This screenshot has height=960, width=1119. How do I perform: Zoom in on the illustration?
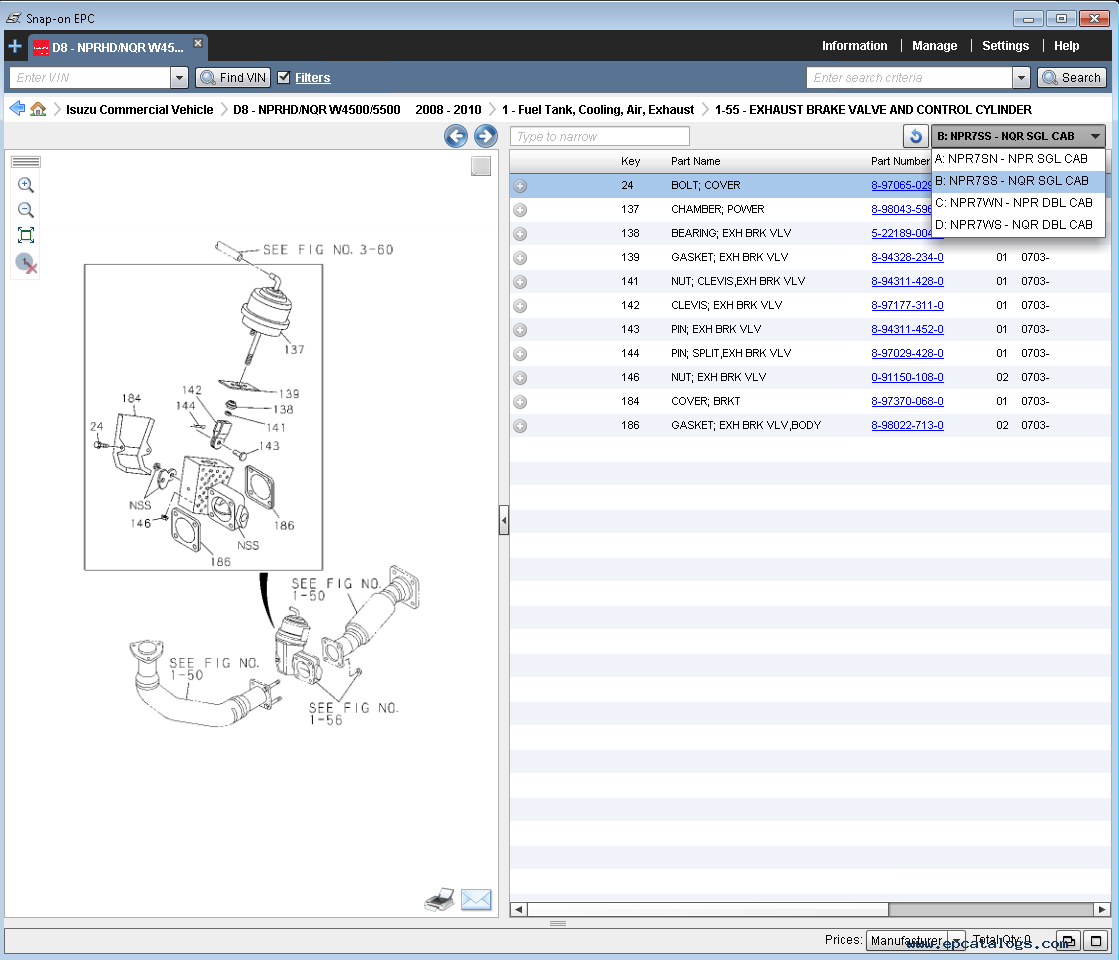coord(26,185)
